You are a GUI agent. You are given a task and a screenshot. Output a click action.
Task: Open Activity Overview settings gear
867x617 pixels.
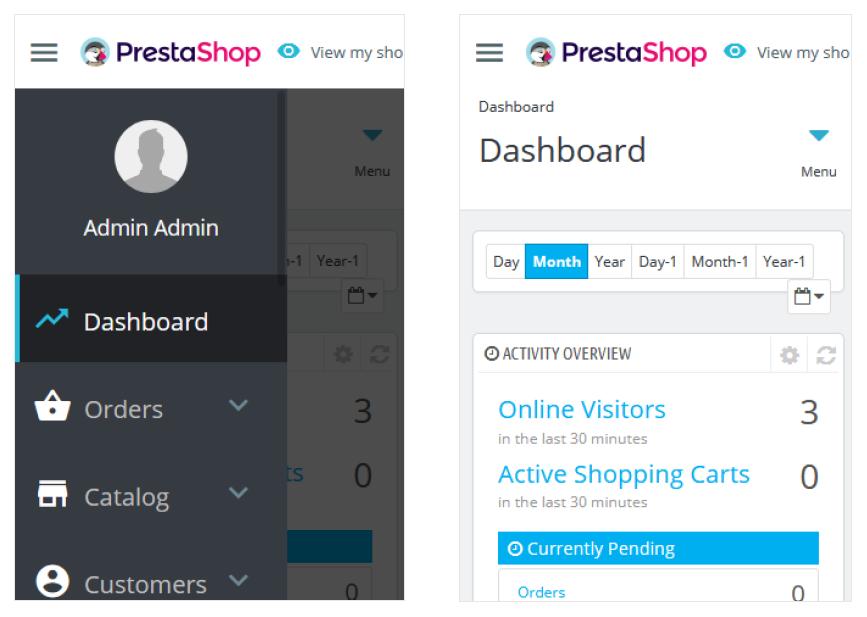point(790,355)
